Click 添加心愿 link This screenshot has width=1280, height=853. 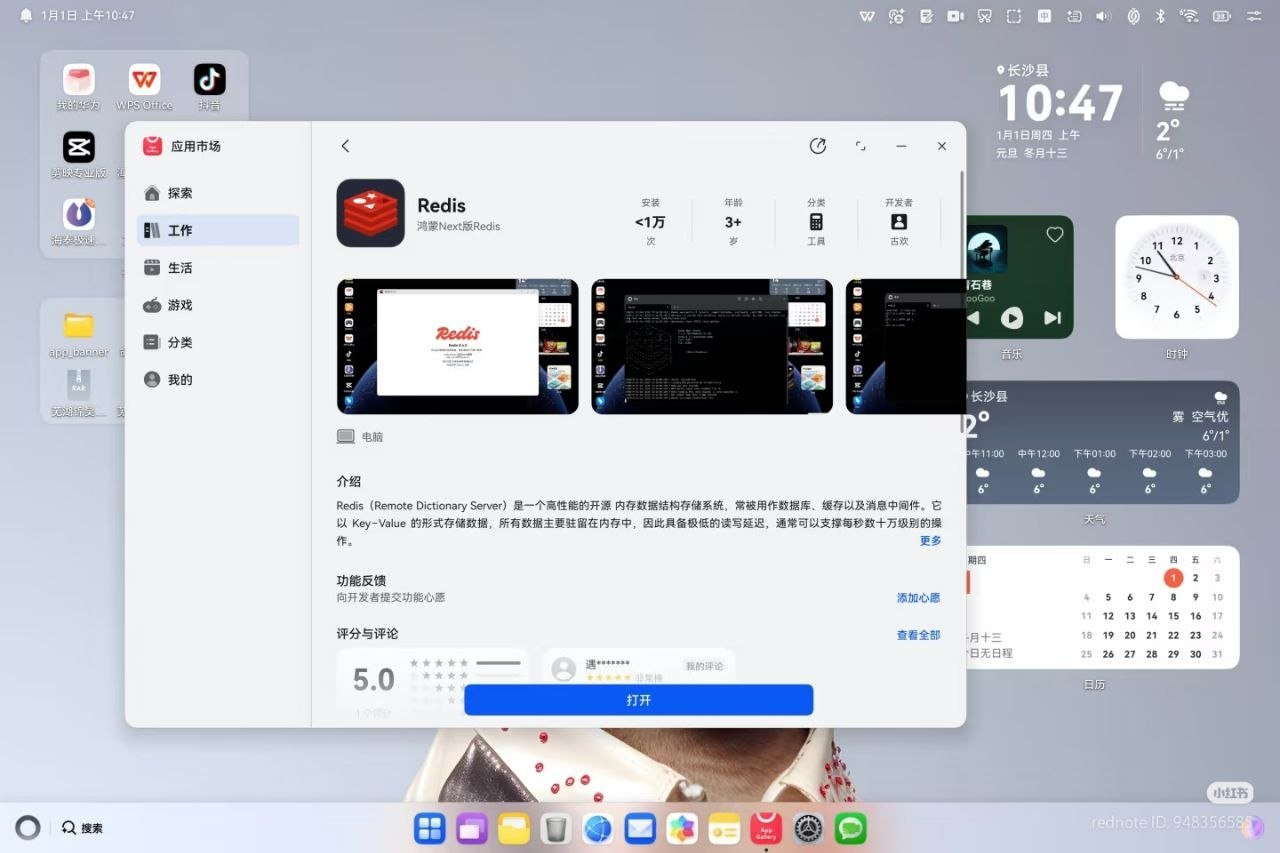click(x=918, y=598)
